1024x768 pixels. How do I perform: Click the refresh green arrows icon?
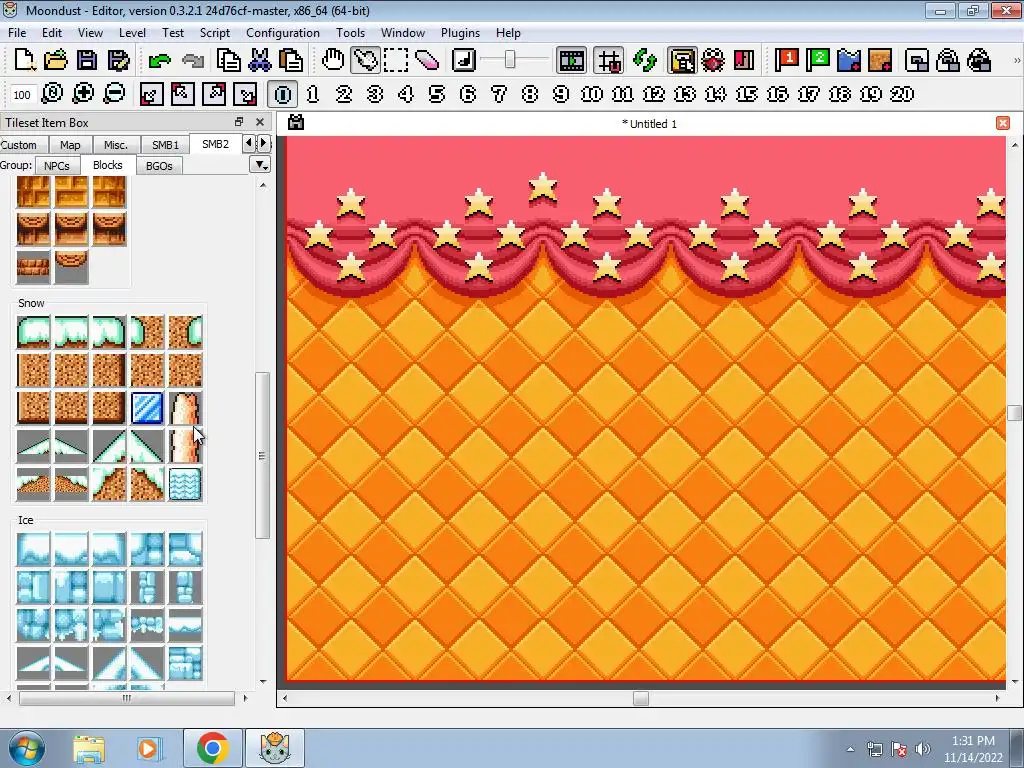645,60
